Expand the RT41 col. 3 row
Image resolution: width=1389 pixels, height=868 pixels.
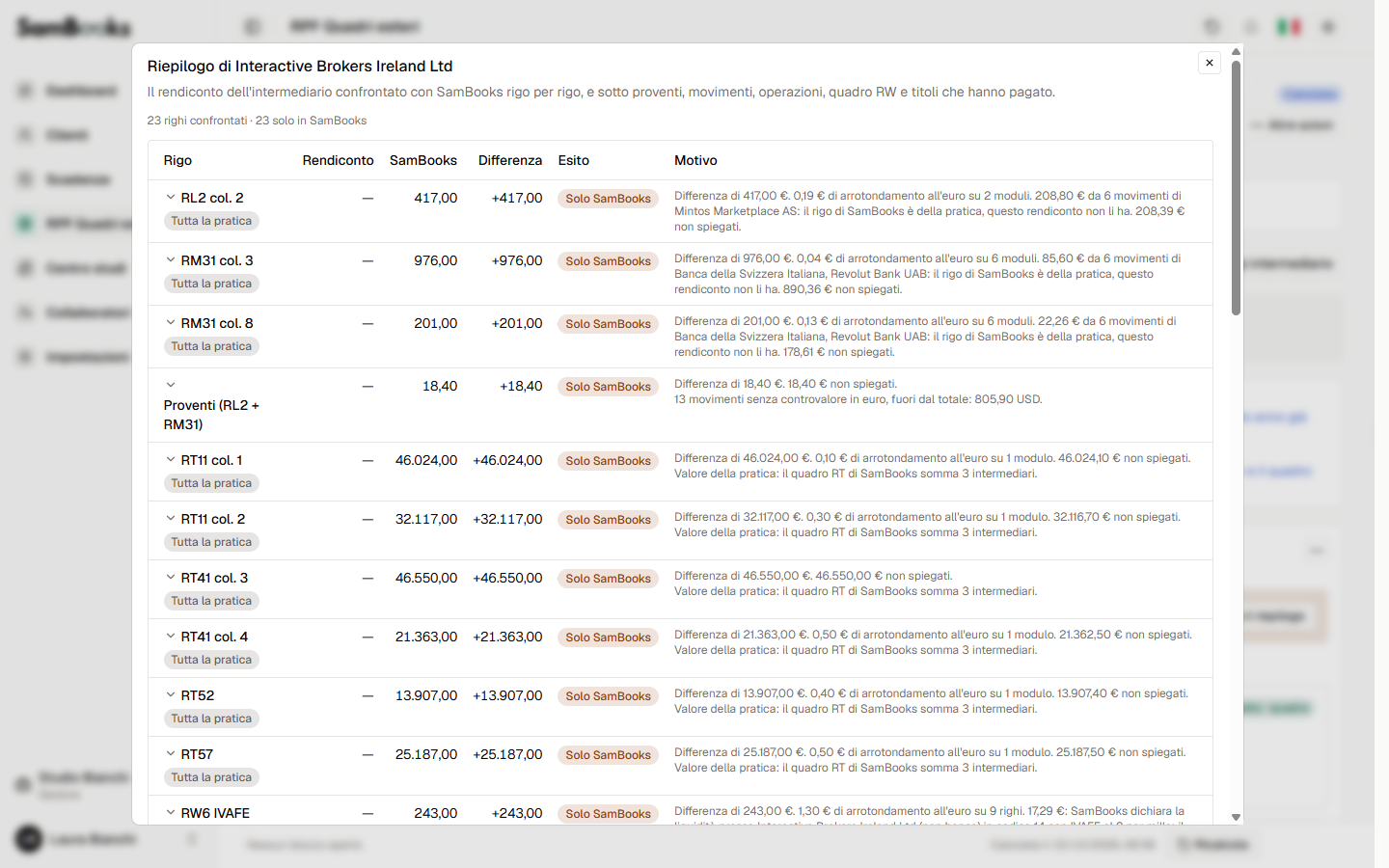[171, 578]
